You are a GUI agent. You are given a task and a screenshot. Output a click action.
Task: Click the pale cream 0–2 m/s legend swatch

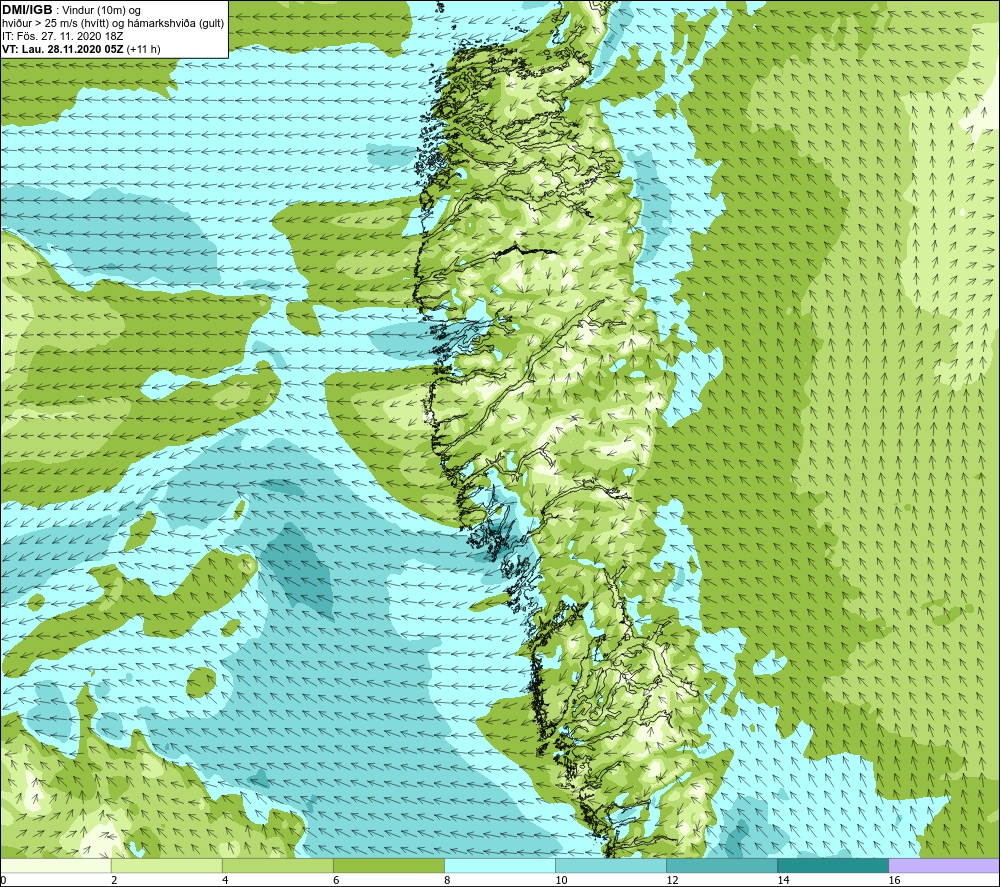pos(56,866)
